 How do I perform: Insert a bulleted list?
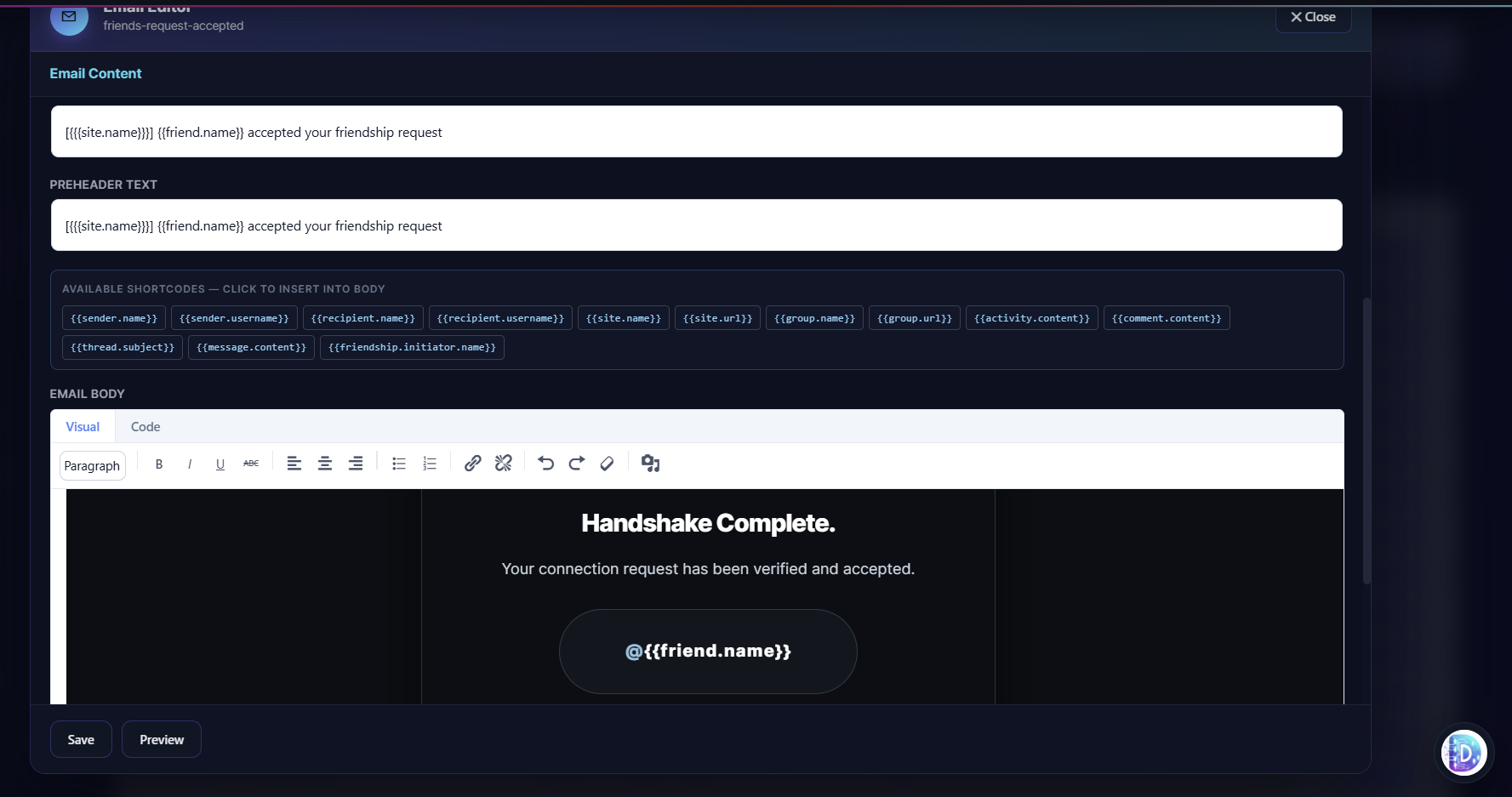[399, 464]
